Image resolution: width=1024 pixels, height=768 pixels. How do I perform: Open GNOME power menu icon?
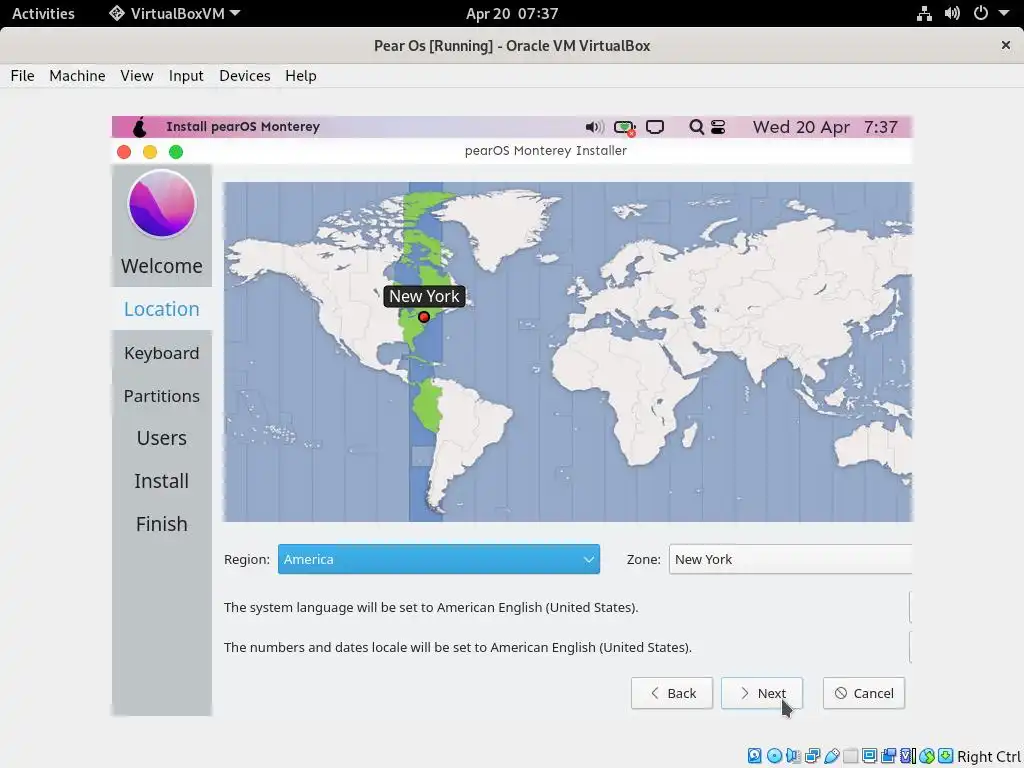981,13
